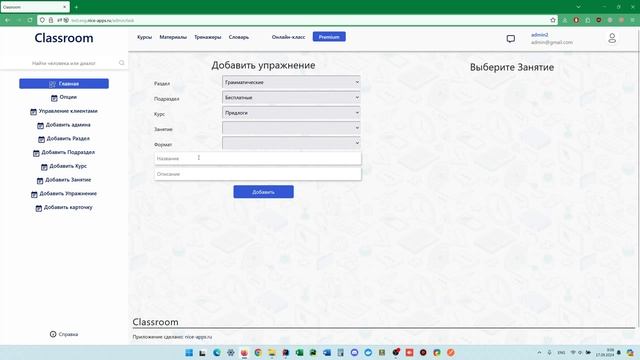Open the Курсы menu

(144, 37)
